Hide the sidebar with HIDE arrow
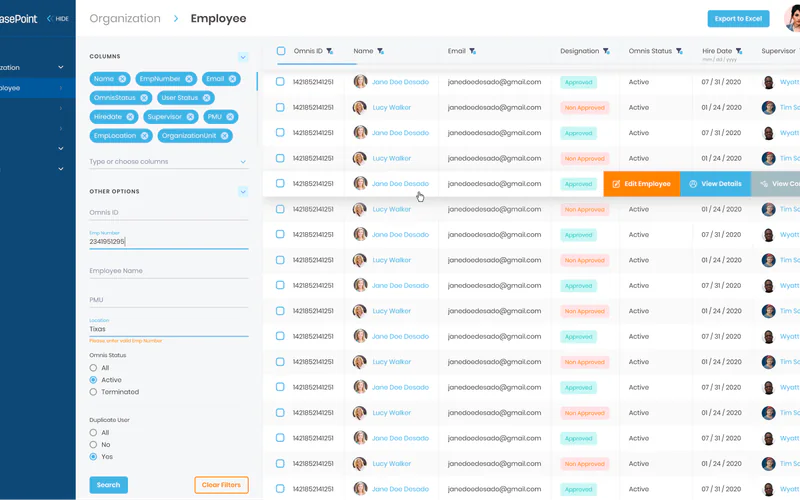 (57, 18)
